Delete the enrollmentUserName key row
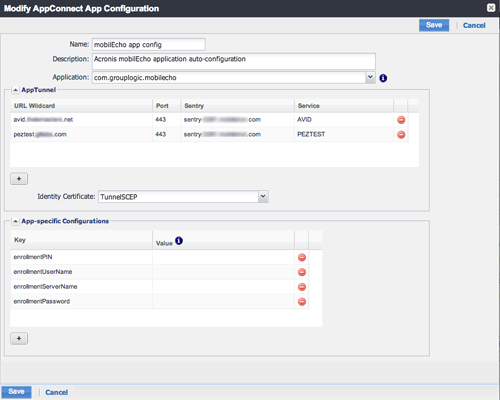 pos(302,272)
